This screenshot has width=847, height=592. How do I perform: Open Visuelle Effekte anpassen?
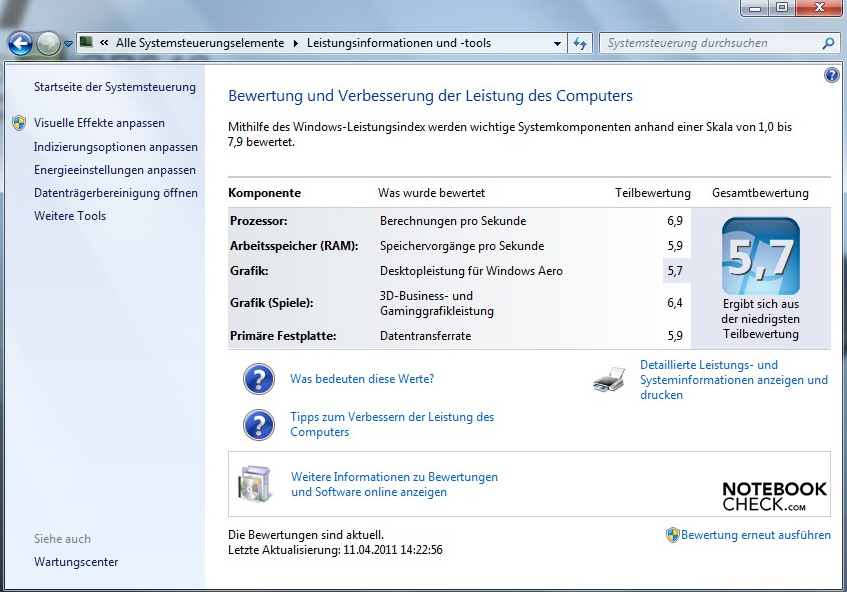click(x=99, y=123)
